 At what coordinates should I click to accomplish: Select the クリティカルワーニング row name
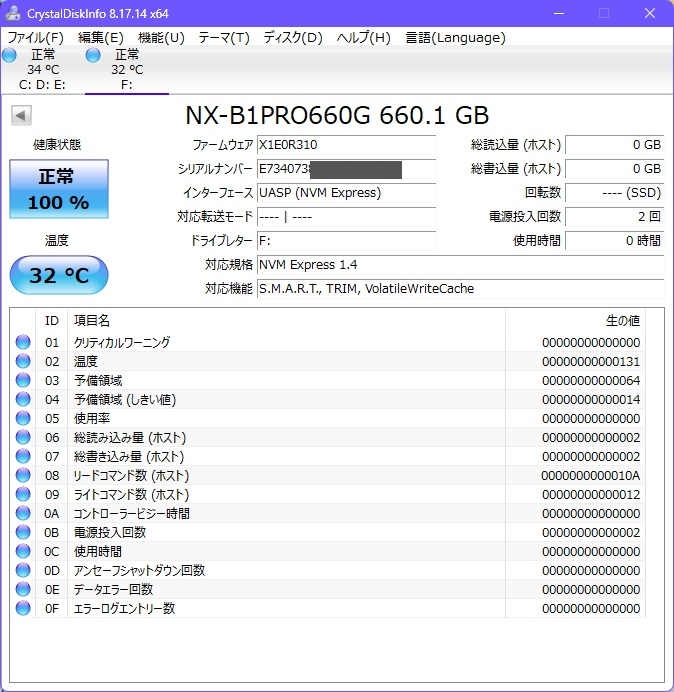122,342
